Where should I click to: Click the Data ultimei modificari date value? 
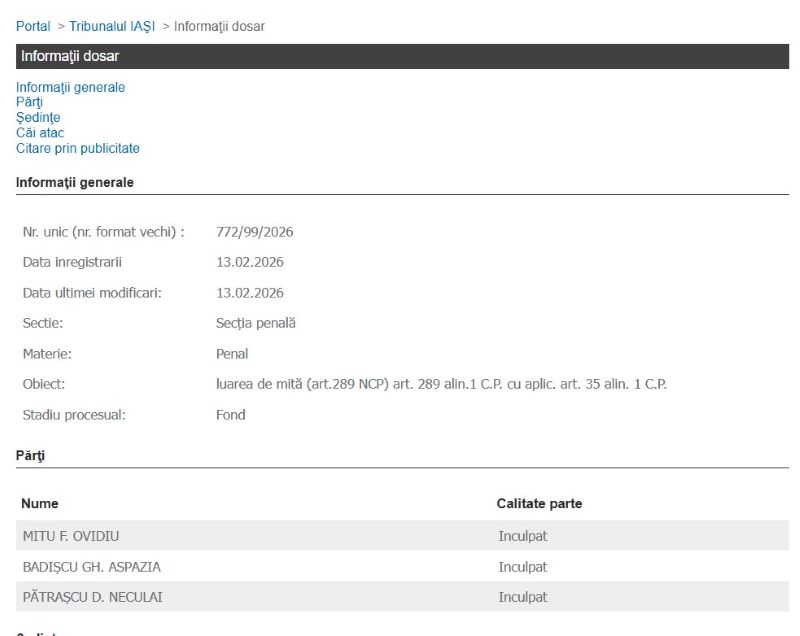tap(249, 293)
